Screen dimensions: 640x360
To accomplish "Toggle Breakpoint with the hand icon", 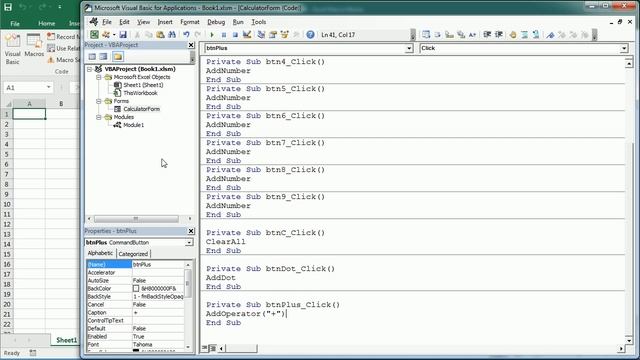I will (513, 35).
